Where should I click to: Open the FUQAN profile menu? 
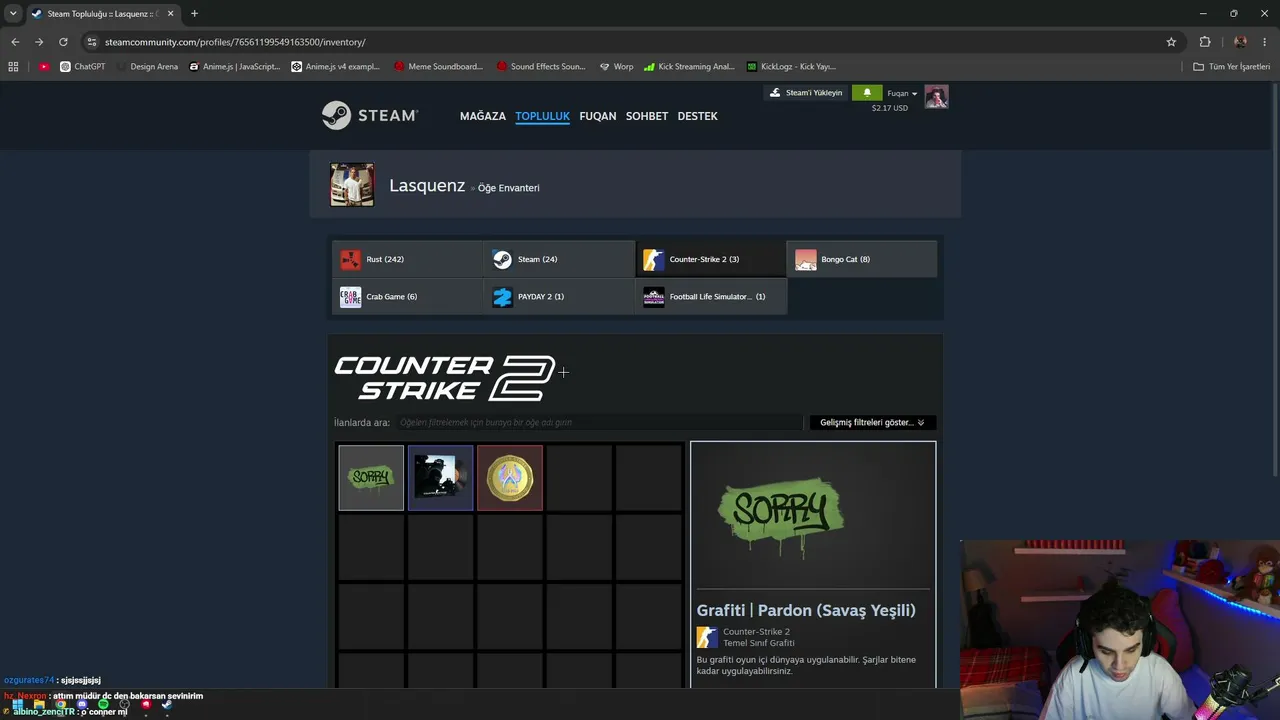(598, 116)
